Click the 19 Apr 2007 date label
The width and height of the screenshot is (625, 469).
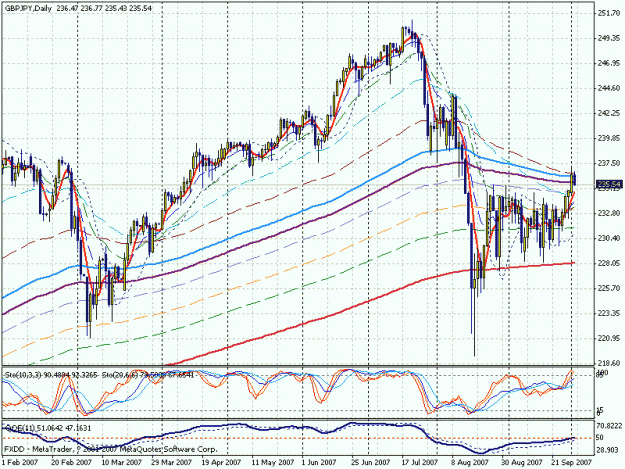click(221, 463)
